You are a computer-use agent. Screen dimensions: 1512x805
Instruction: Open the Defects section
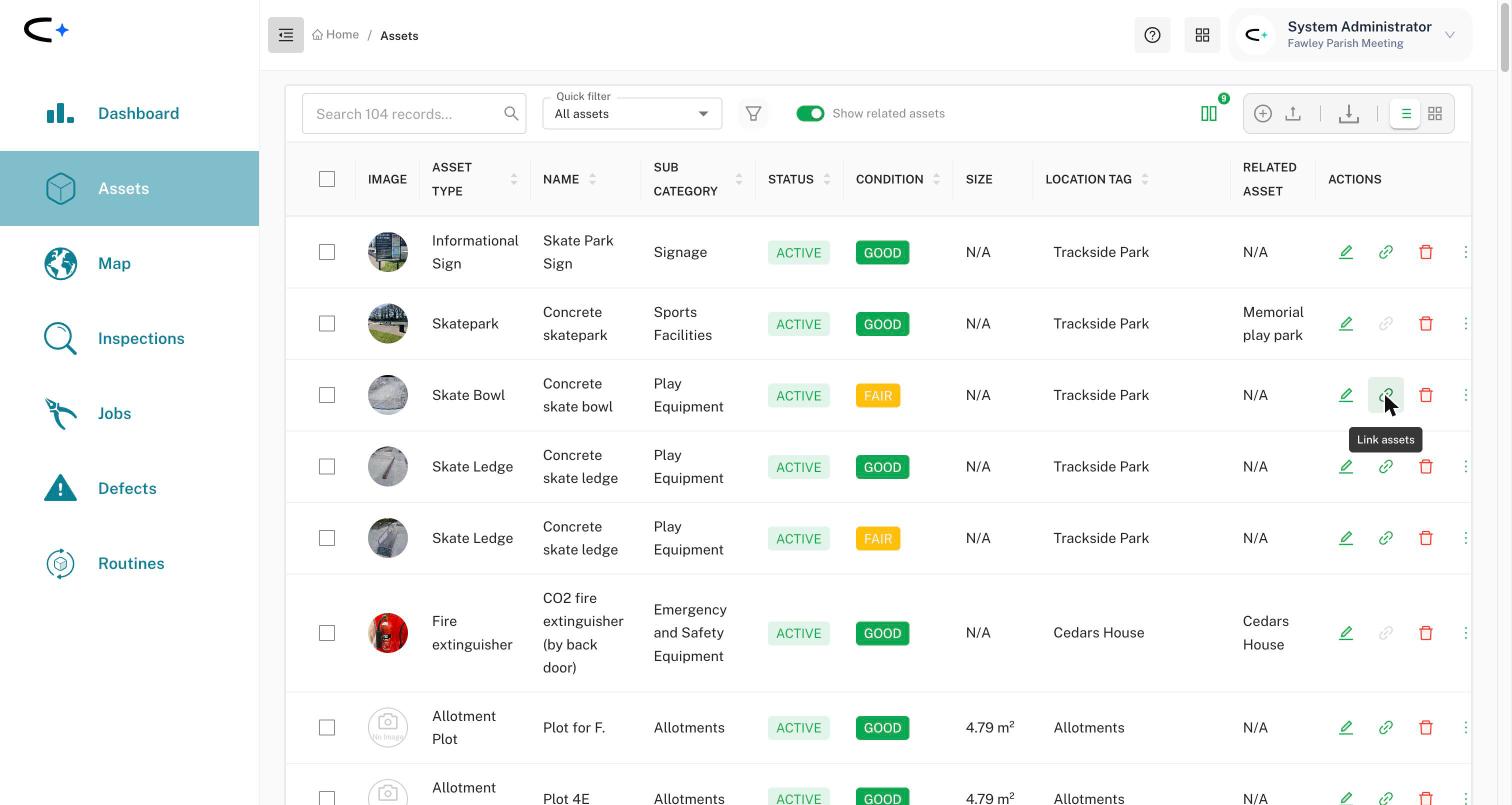[129, 488]
